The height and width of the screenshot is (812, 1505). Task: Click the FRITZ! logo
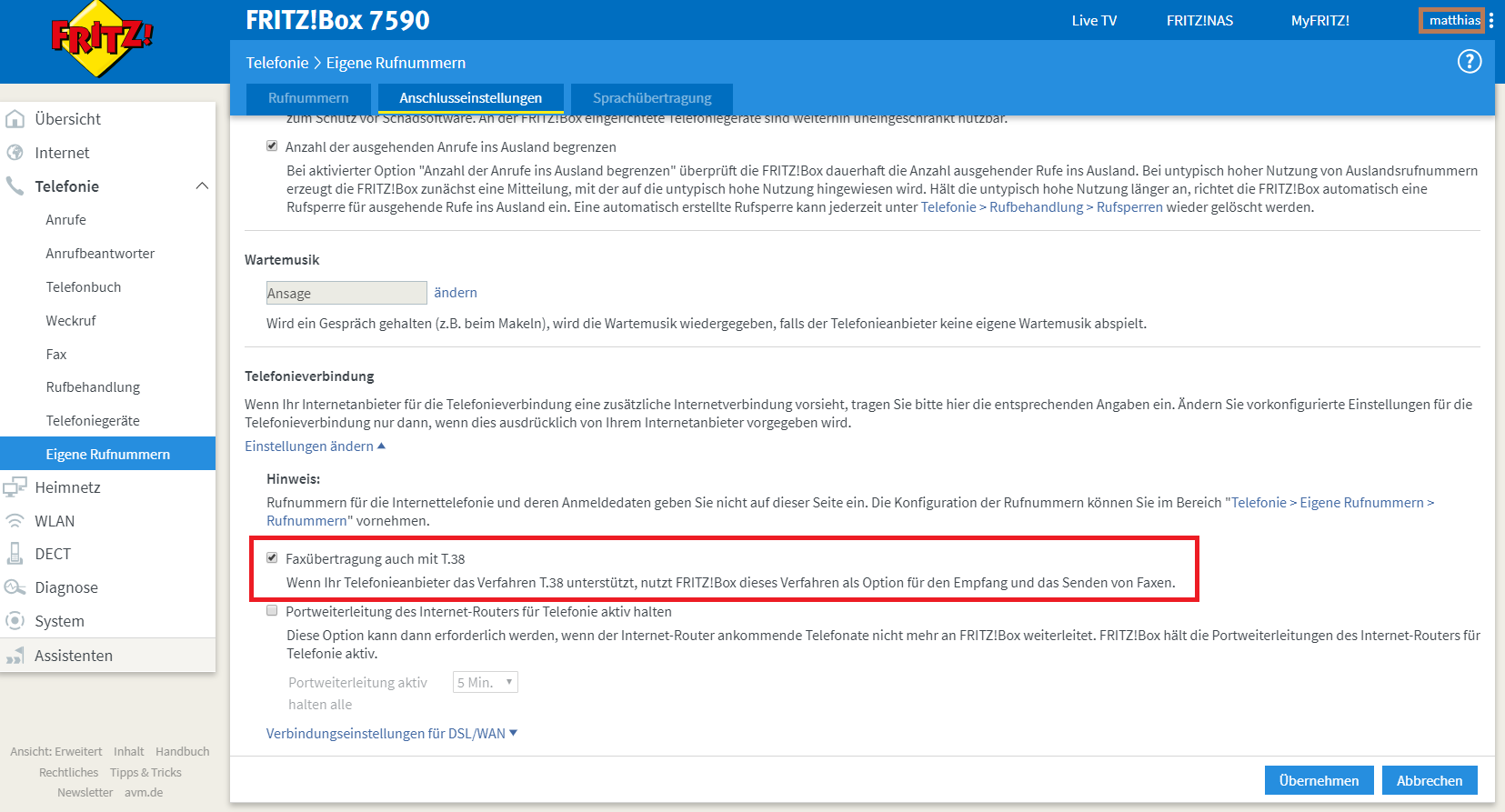tap(102, 38)
